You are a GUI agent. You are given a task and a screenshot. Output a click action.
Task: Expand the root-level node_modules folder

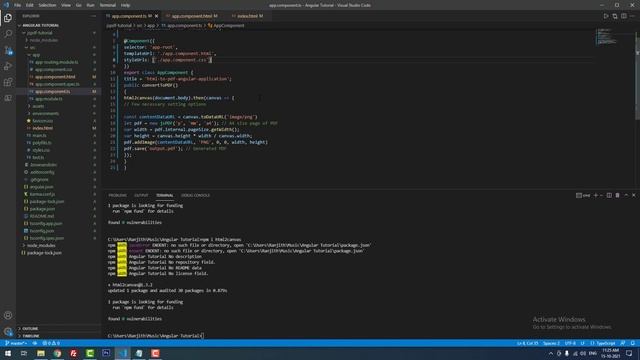tap(40, 245)
